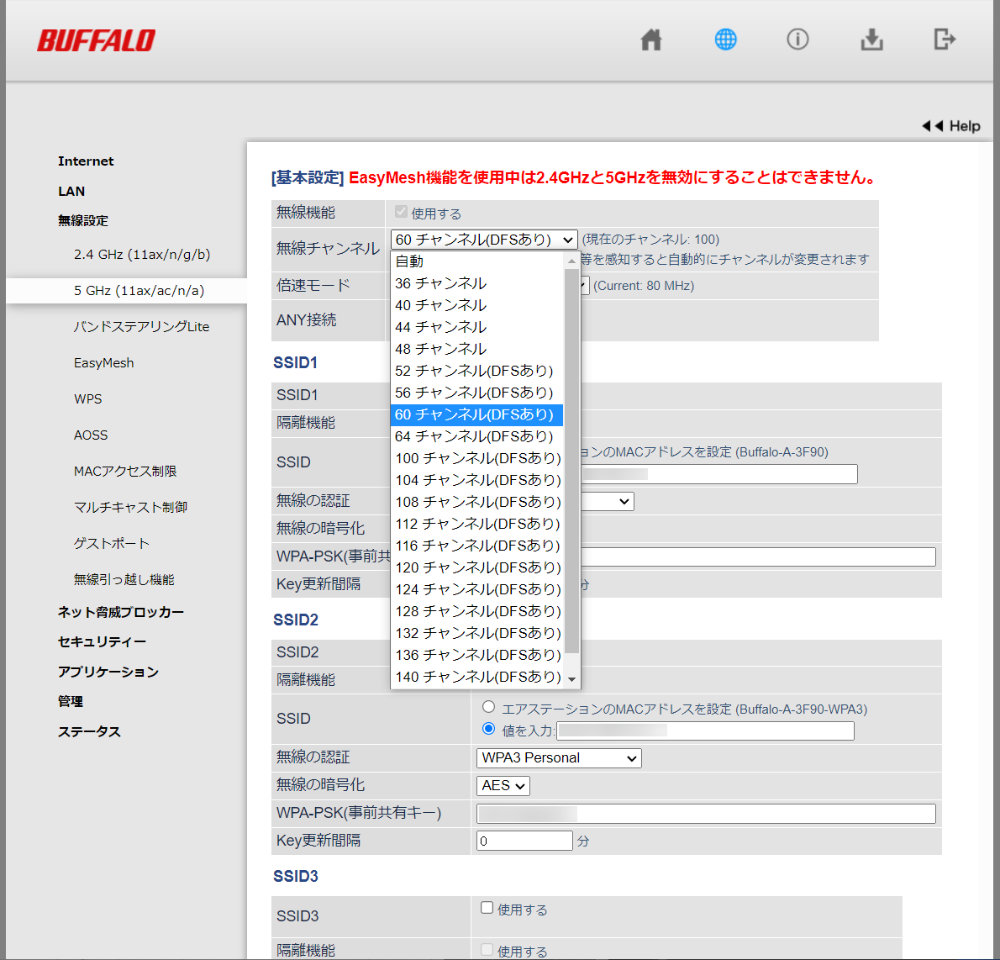
Task: Choose 116 チャンネル(DFSあり) option
Action: [x=476, y=545]
